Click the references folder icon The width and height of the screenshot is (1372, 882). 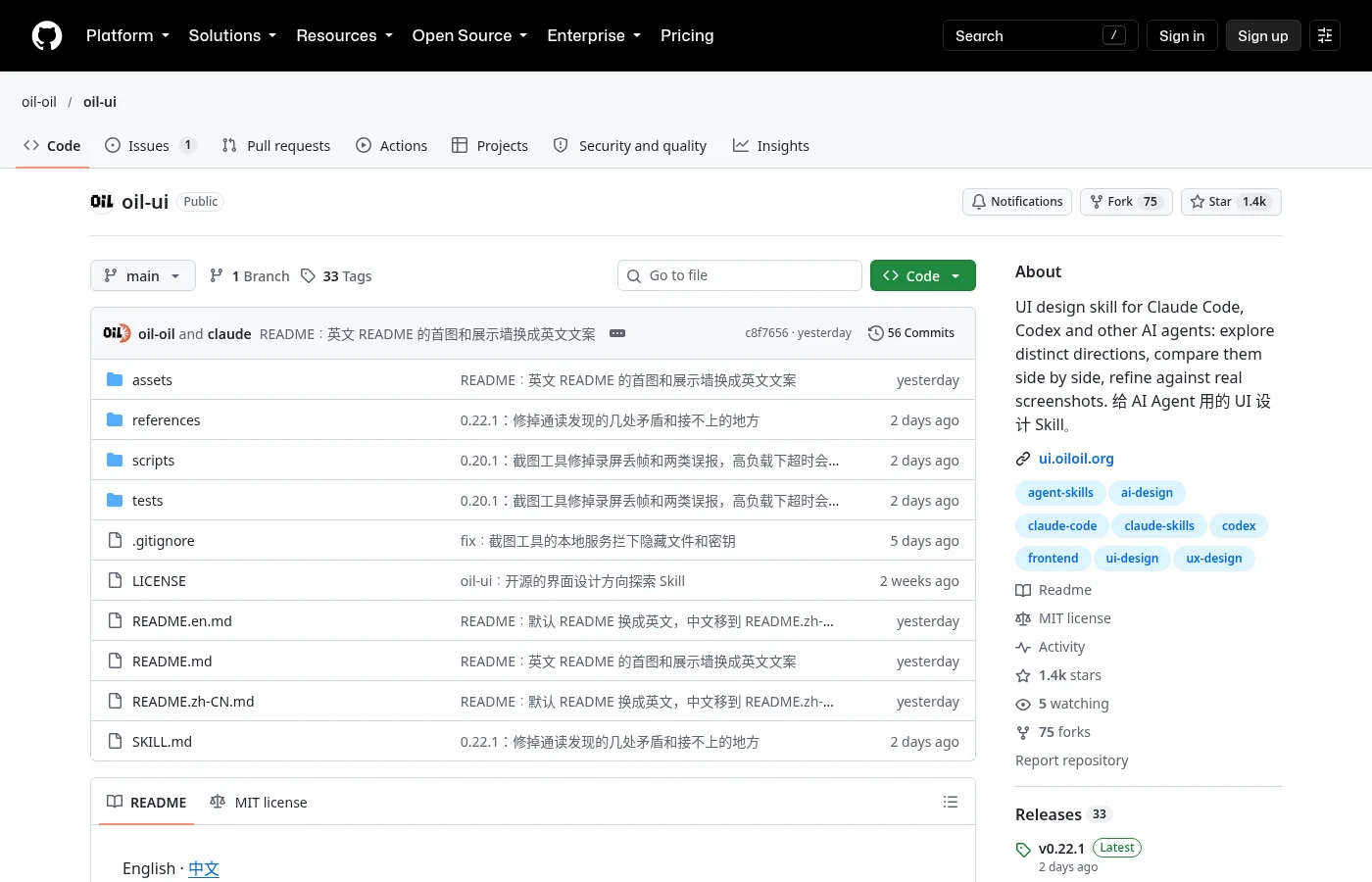115,419
